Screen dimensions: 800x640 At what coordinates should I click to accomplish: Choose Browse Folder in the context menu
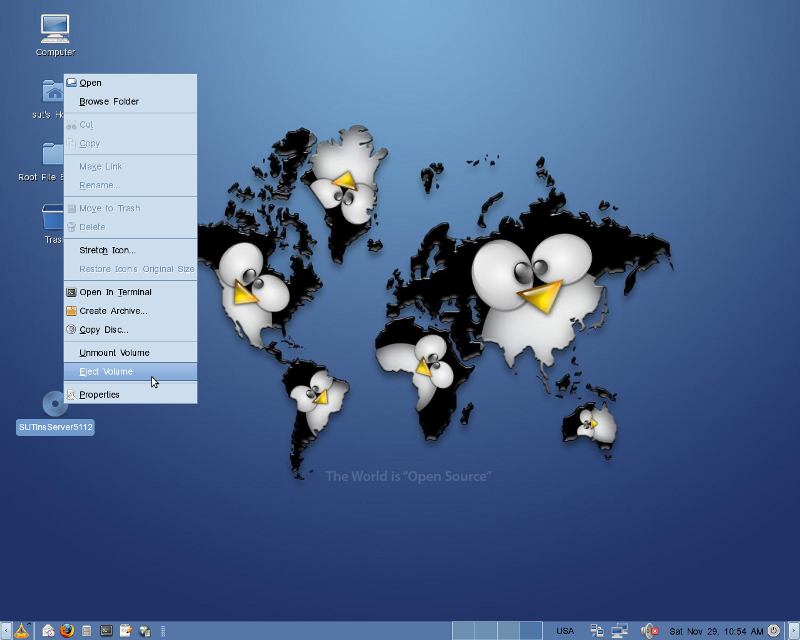131,102
